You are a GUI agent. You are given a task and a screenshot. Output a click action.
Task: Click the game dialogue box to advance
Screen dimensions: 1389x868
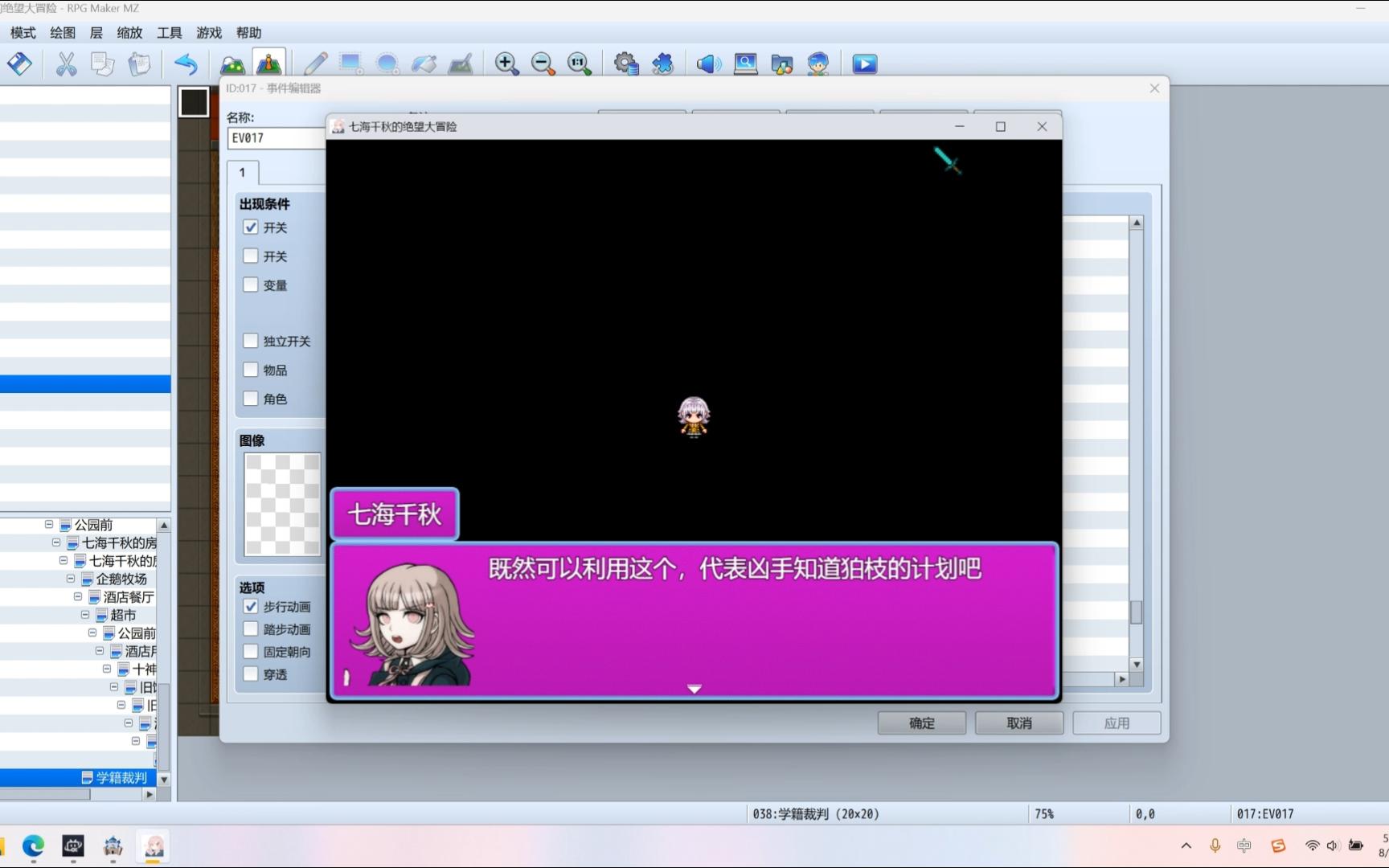point(694,620)
